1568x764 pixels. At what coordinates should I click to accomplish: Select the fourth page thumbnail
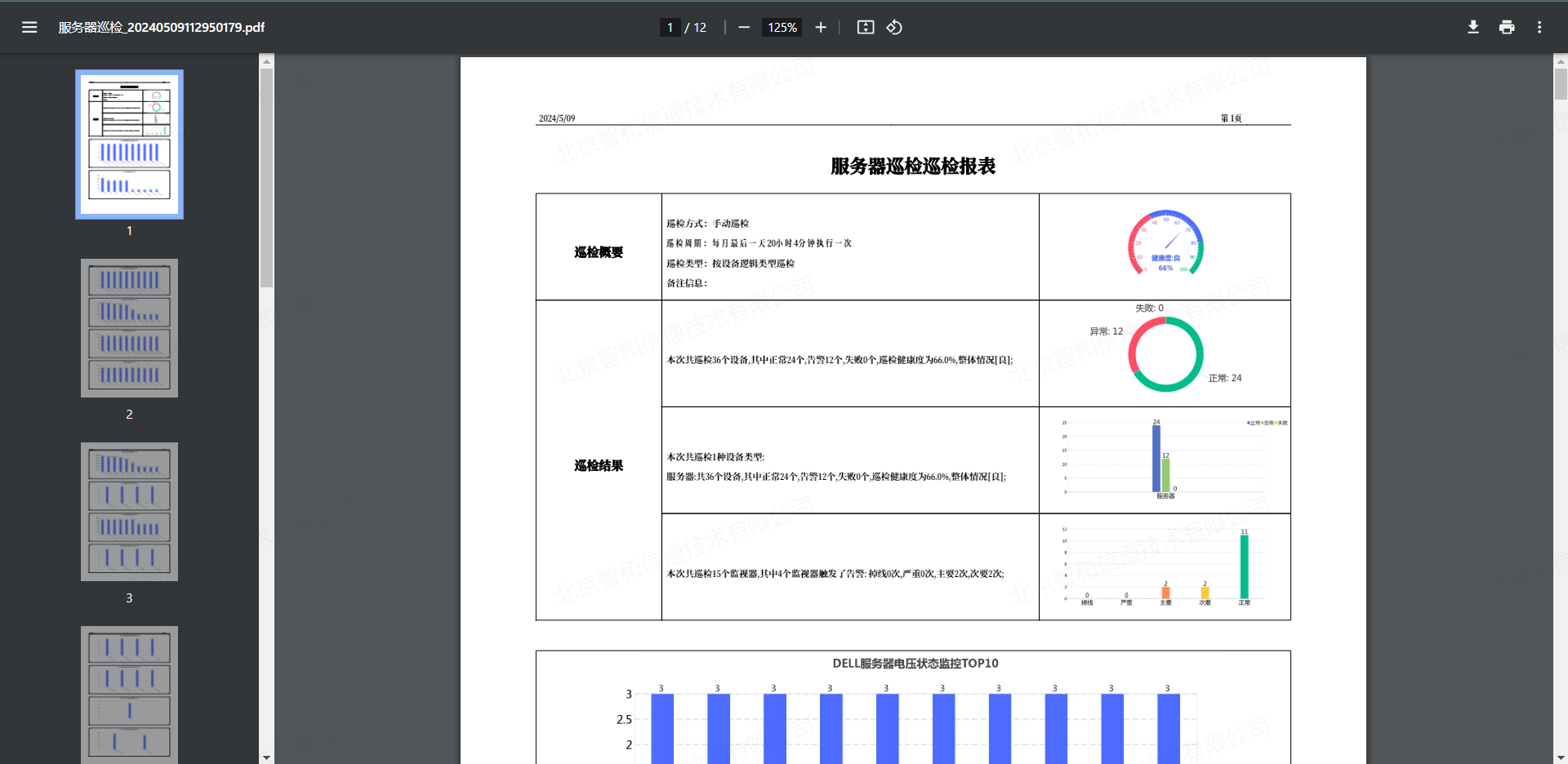[129, 694]
